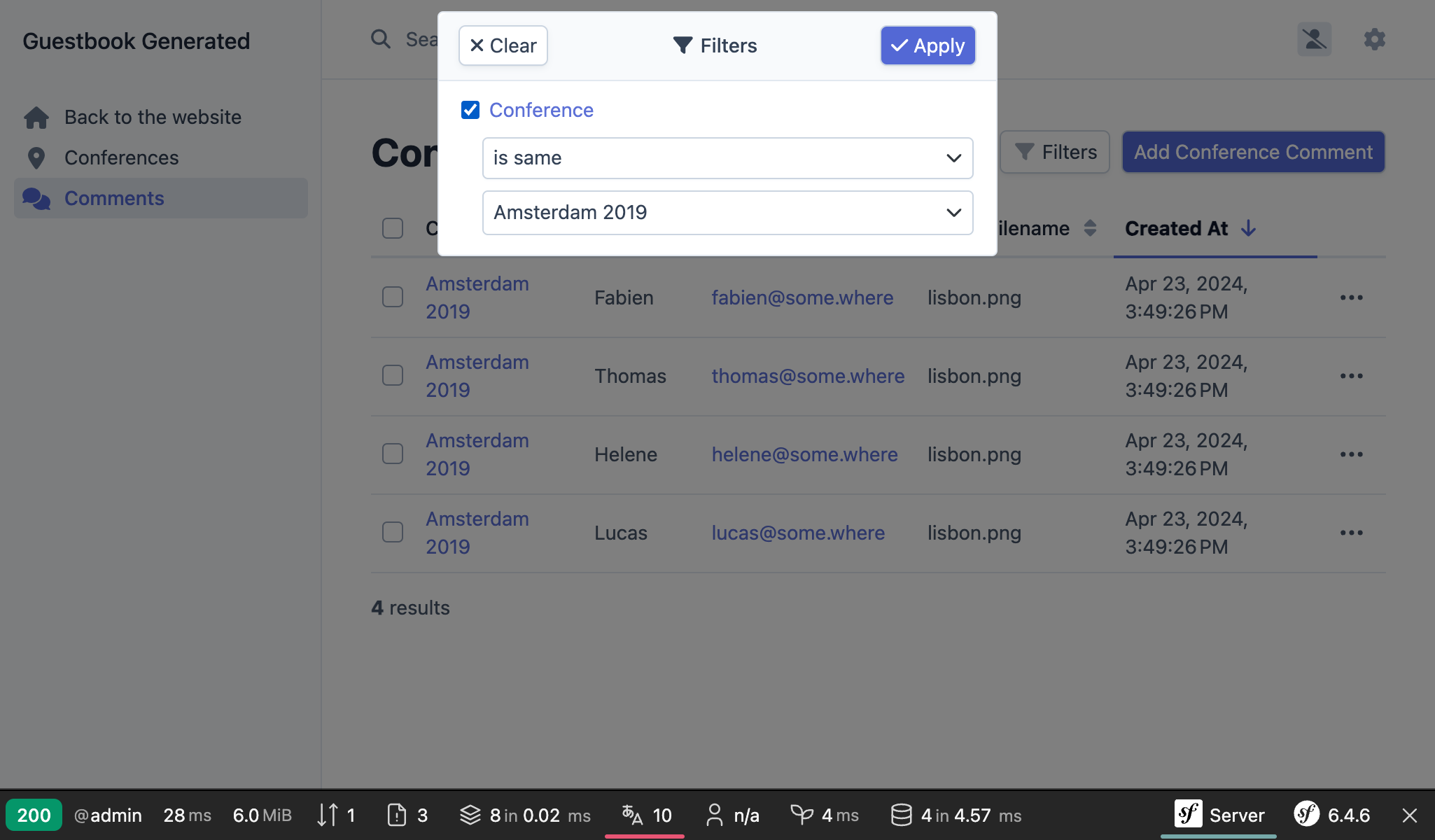
Task: Click the 200 status code badge
Action: click(x=34, y=815)
